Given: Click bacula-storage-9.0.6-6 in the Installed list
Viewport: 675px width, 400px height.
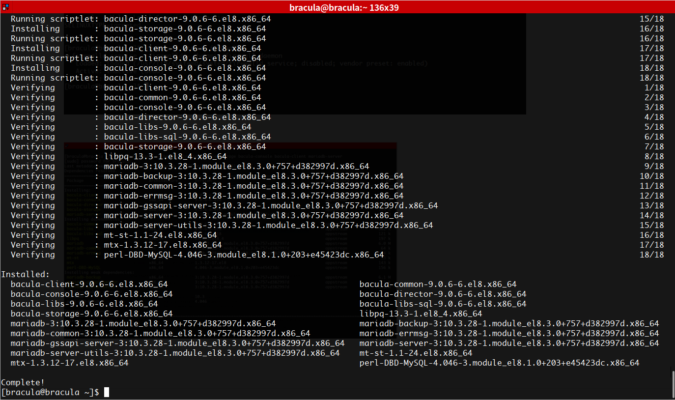Looking at the screenshot, I should pyautogui.click(x=91, y=314).
